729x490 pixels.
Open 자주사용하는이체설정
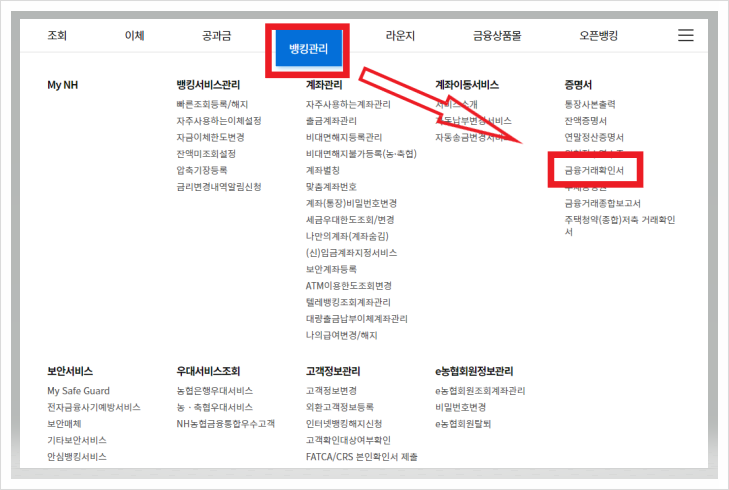tap(219, 121)
